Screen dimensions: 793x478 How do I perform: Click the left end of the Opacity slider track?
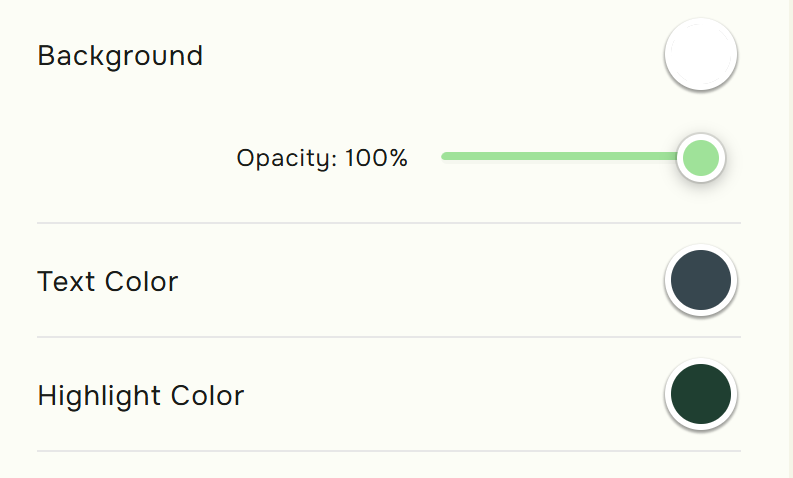tap(445, 156)
